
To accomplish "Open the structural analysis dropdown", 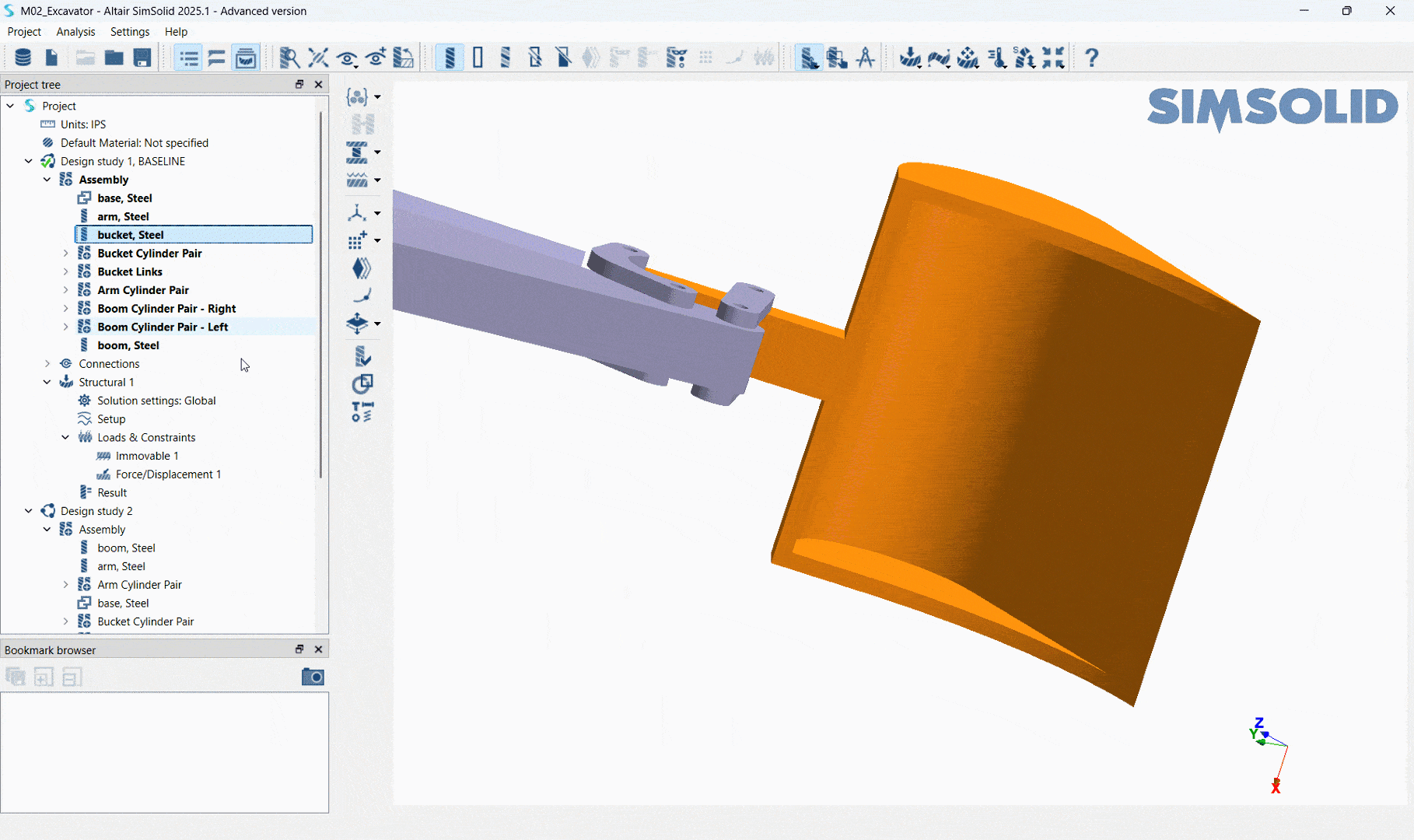I will (x=911, y=58).
